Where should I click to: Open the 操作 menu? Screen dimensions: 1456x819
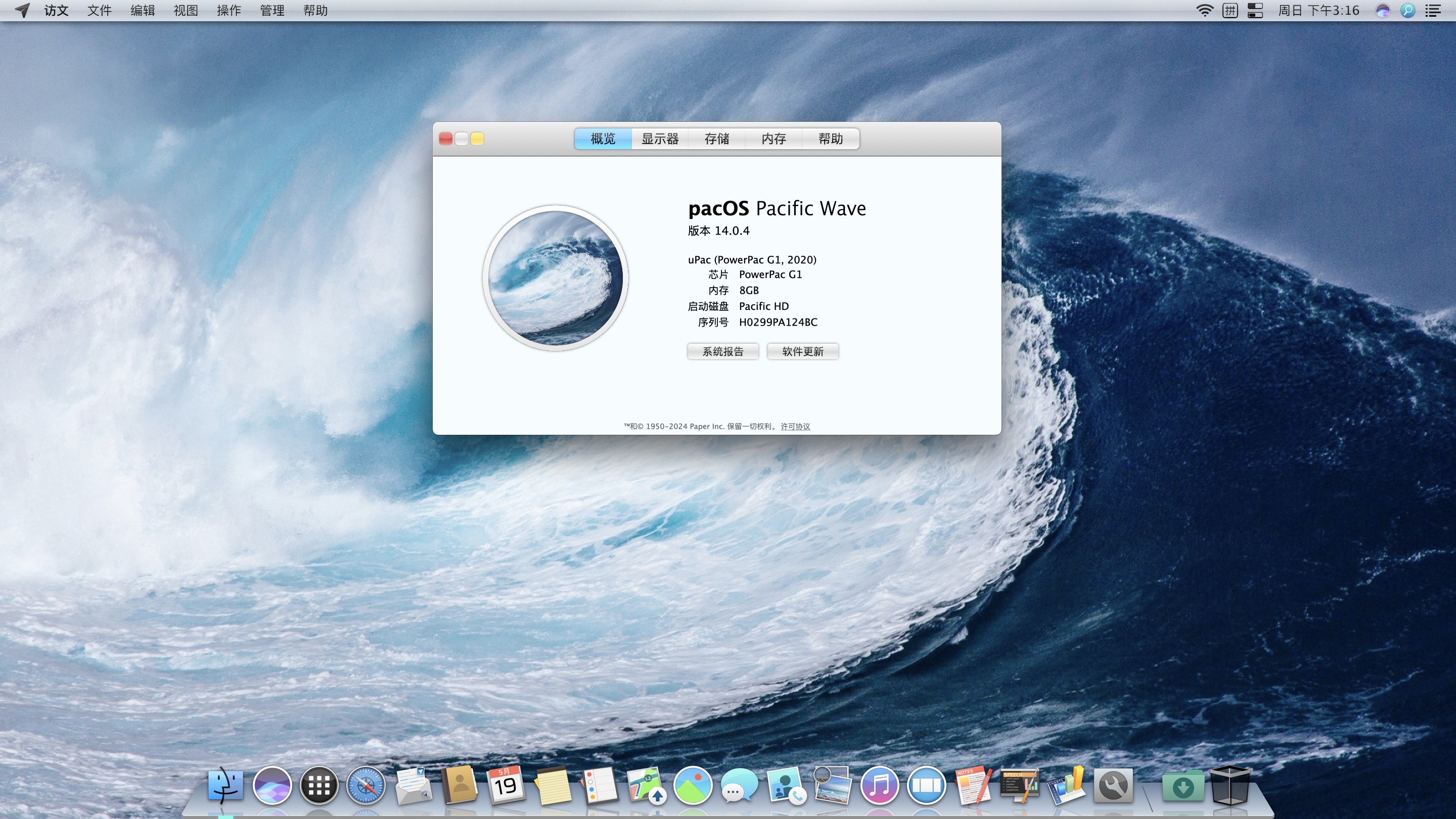tap(229, 11)
